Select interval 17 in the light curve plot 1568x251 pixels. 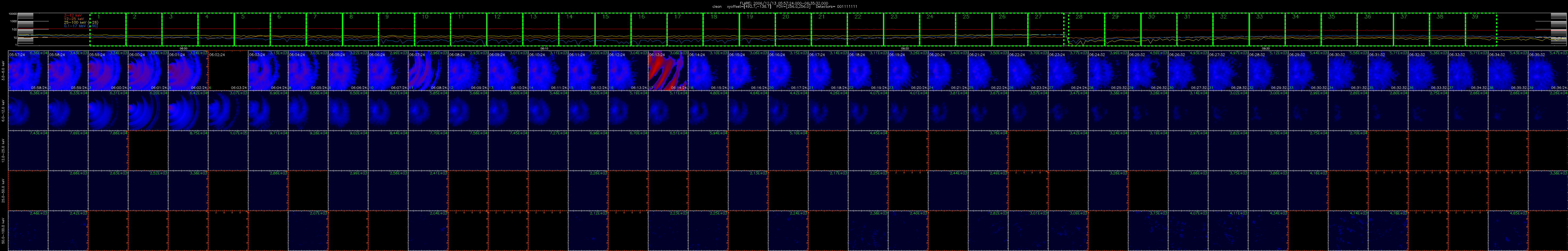[x=685, y=29]
